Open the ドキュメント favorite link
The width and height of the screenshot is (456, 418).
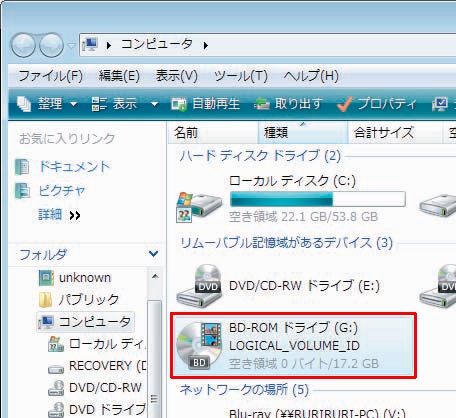[x=75, y=167]
